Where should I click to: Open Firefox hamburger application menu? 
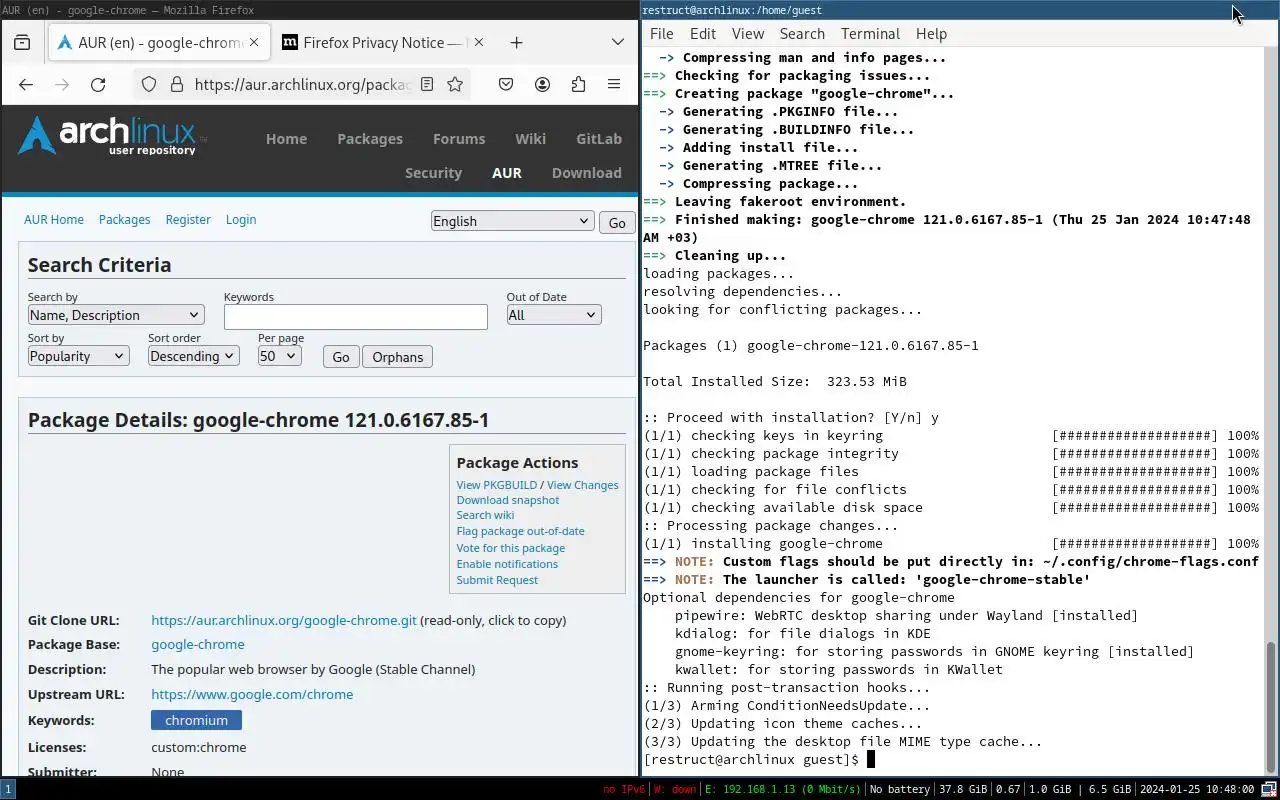click(614, 85)
